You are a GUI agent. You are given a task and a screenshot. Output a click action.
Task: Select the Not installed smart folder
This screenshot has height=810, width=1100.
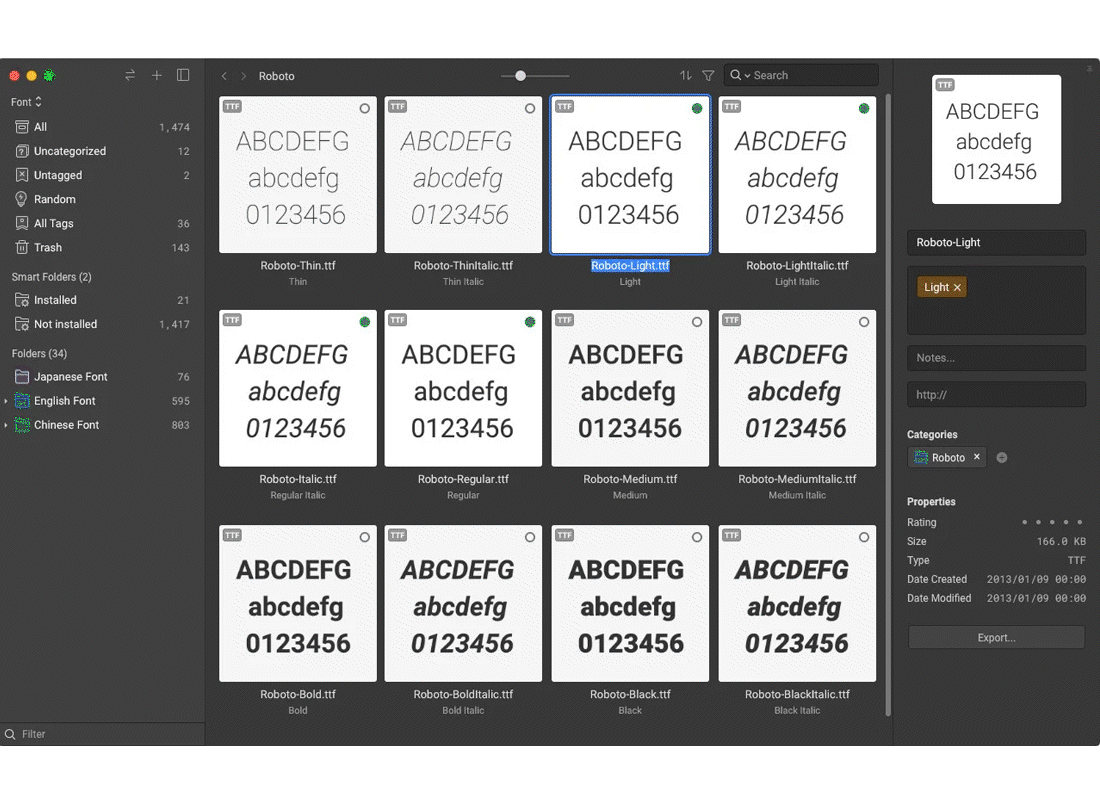102,324
